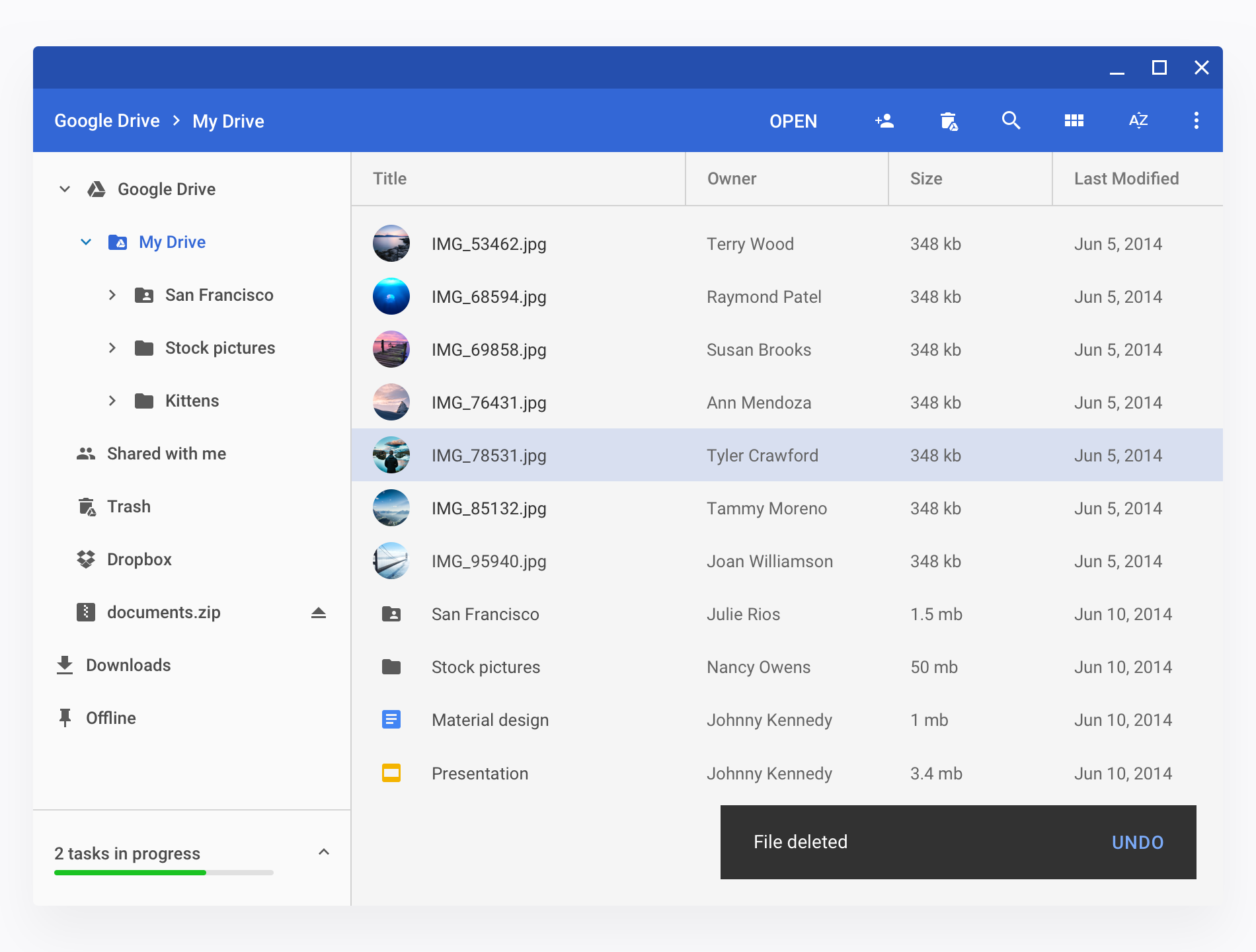1256x952 pixels.
Task: Select file name IMG_85132.jpg
Action: coord(489,508)
